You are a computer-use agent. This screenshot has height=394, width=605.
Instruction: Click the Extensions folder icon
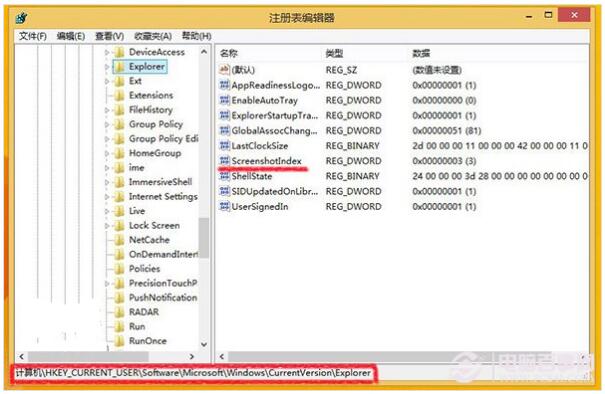[120, 95]
